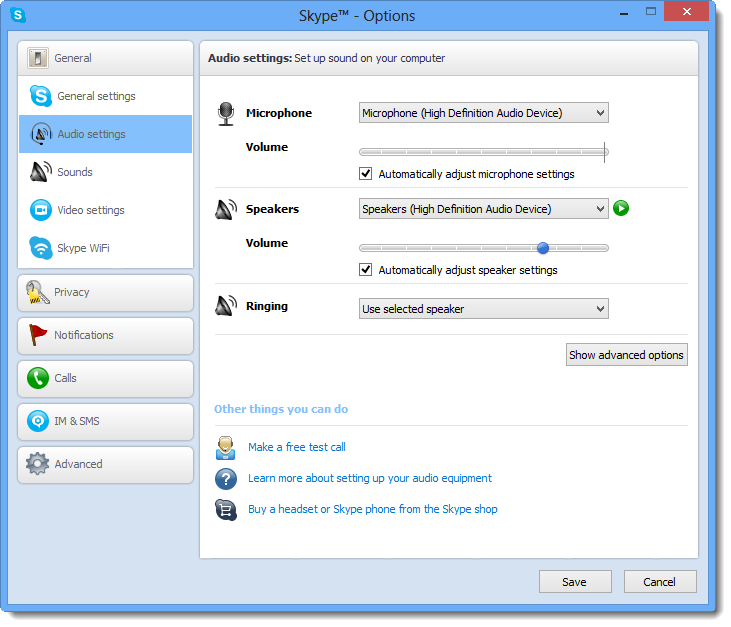Click the Skype WiFi icon
731x627 pixels.
[x=41, y=248]
